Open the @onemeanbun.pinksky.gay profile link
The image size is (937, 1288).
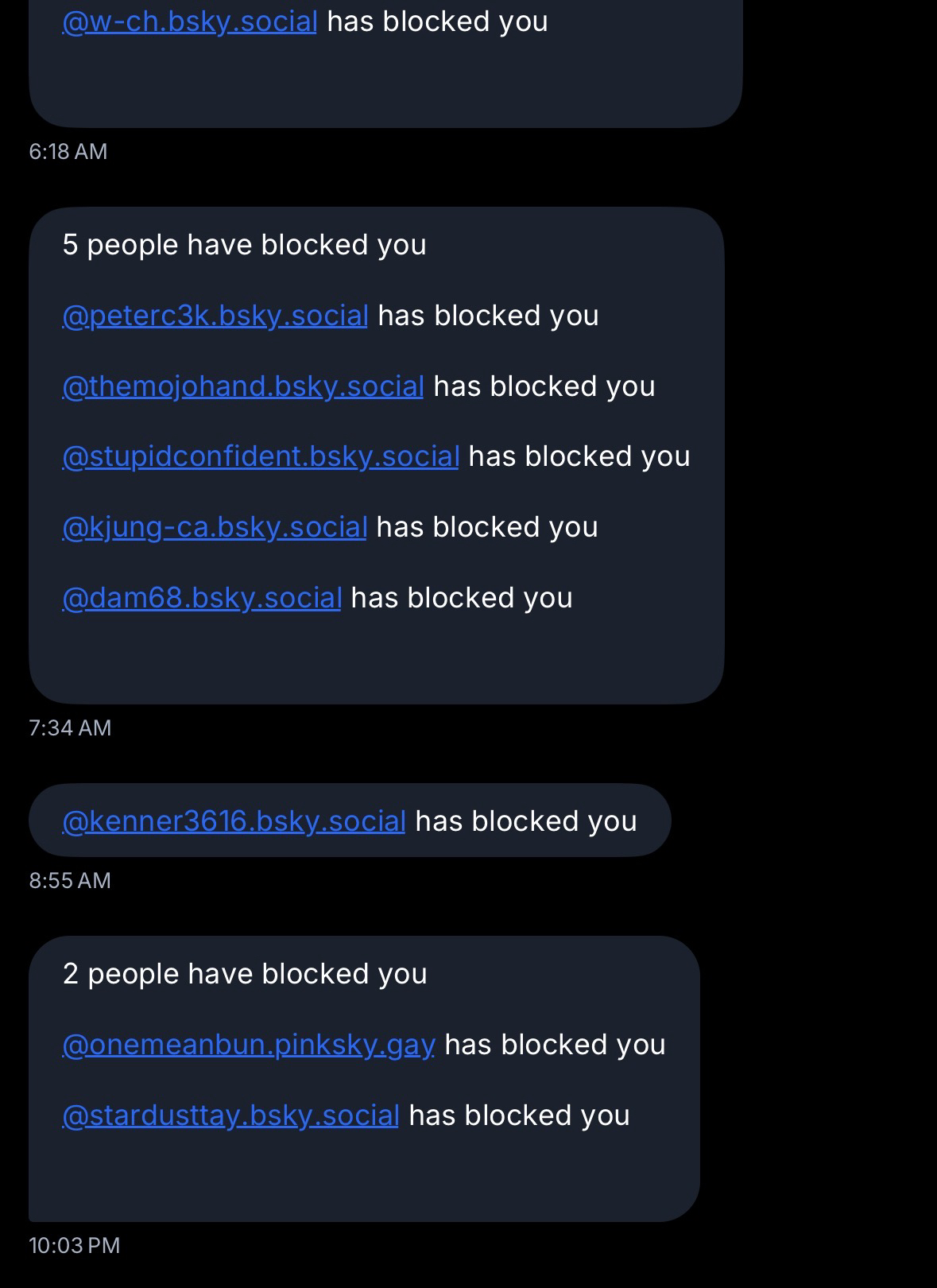click(x=248, y=1045)
